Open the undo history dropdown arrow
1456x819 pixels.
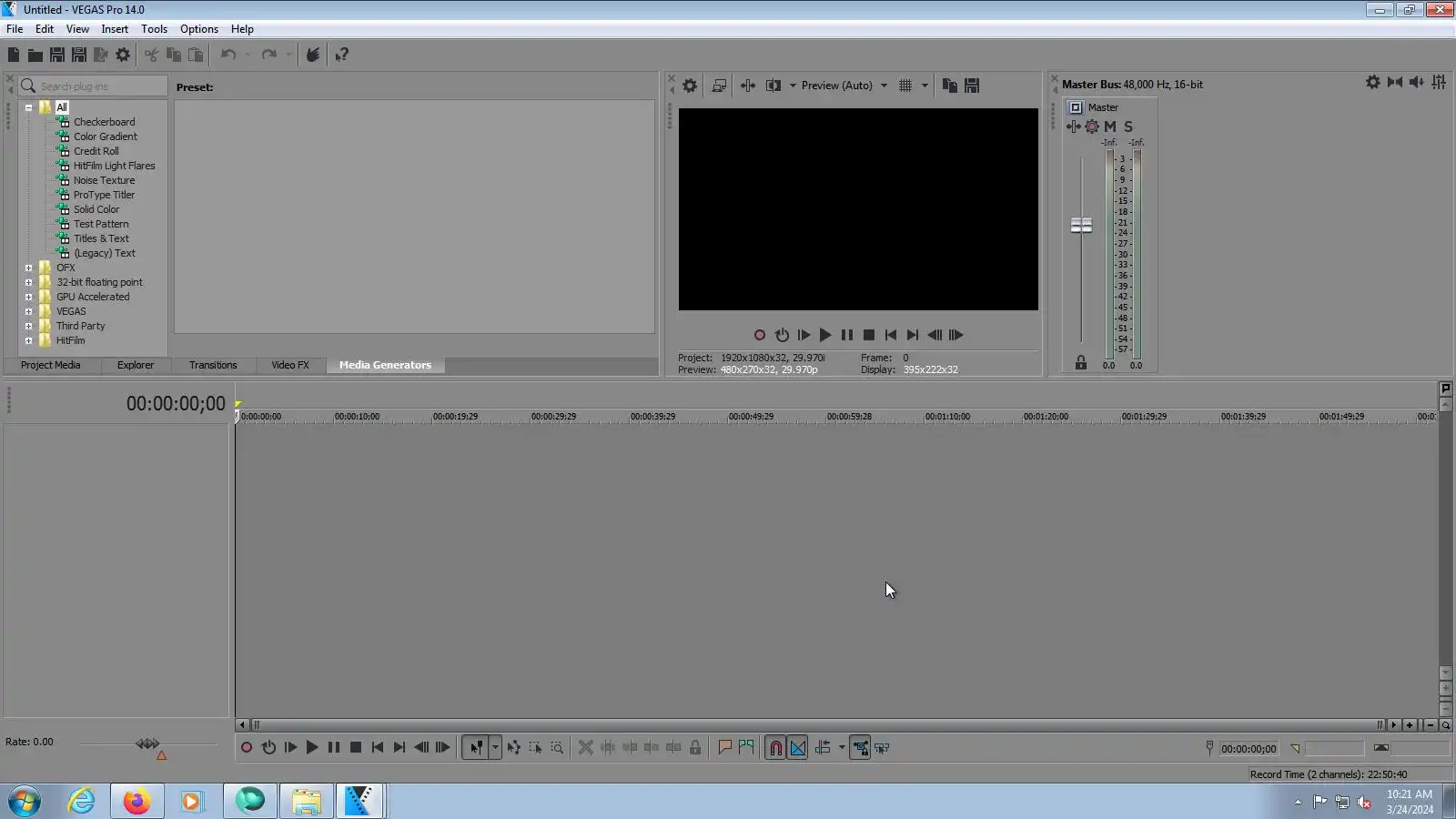(x=248, y=55)
